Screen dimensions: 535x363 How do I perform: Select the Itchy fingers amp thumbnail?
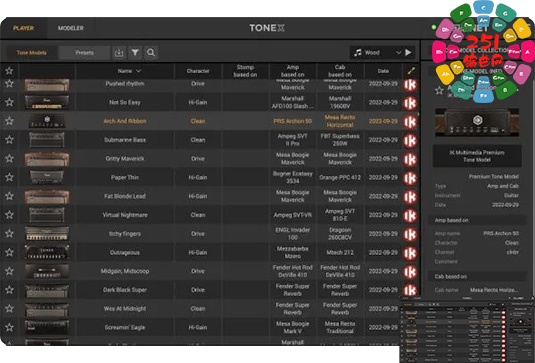[x=47, y=234]
